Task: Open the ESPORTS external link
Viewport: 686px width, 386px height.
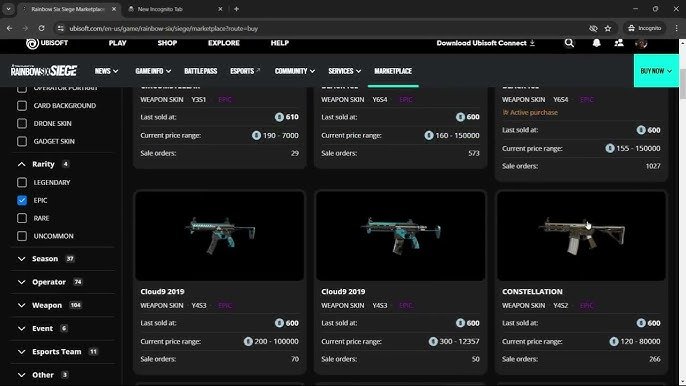Action: click(245, 71)
